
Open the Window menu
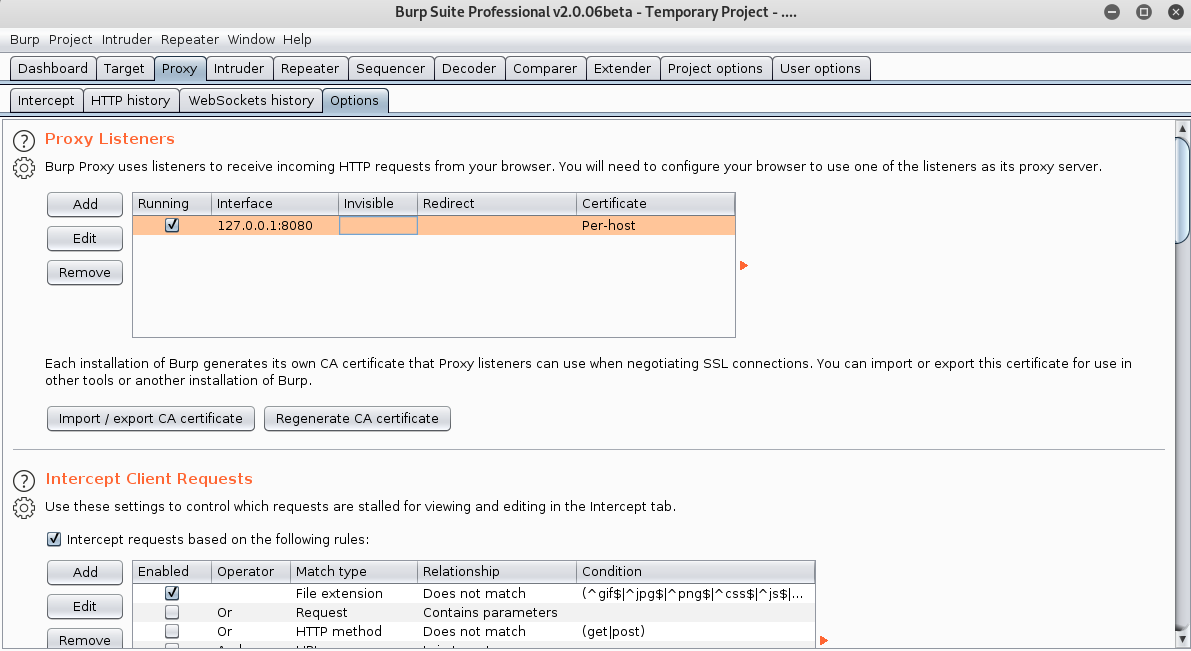click(251, 40)
